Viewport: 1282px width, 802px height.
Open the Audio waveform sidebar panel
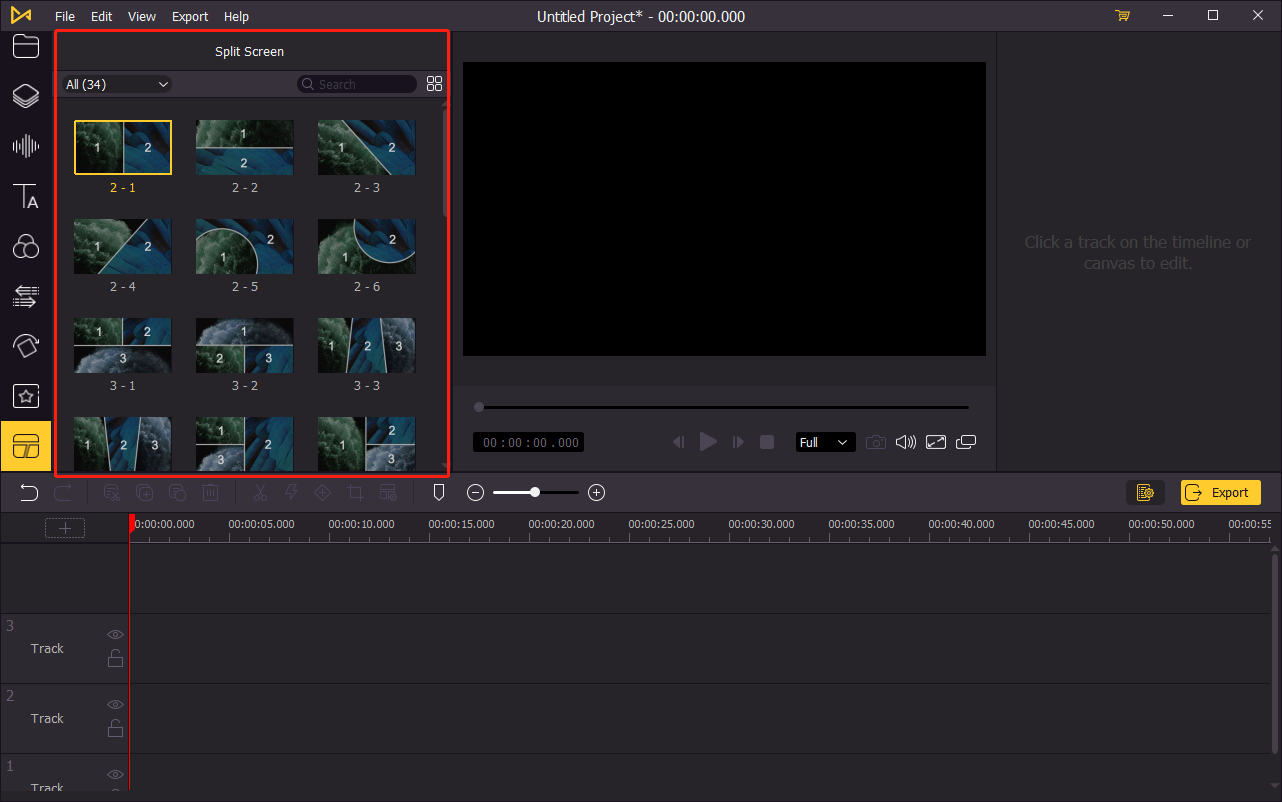click(x=26, y=147)
